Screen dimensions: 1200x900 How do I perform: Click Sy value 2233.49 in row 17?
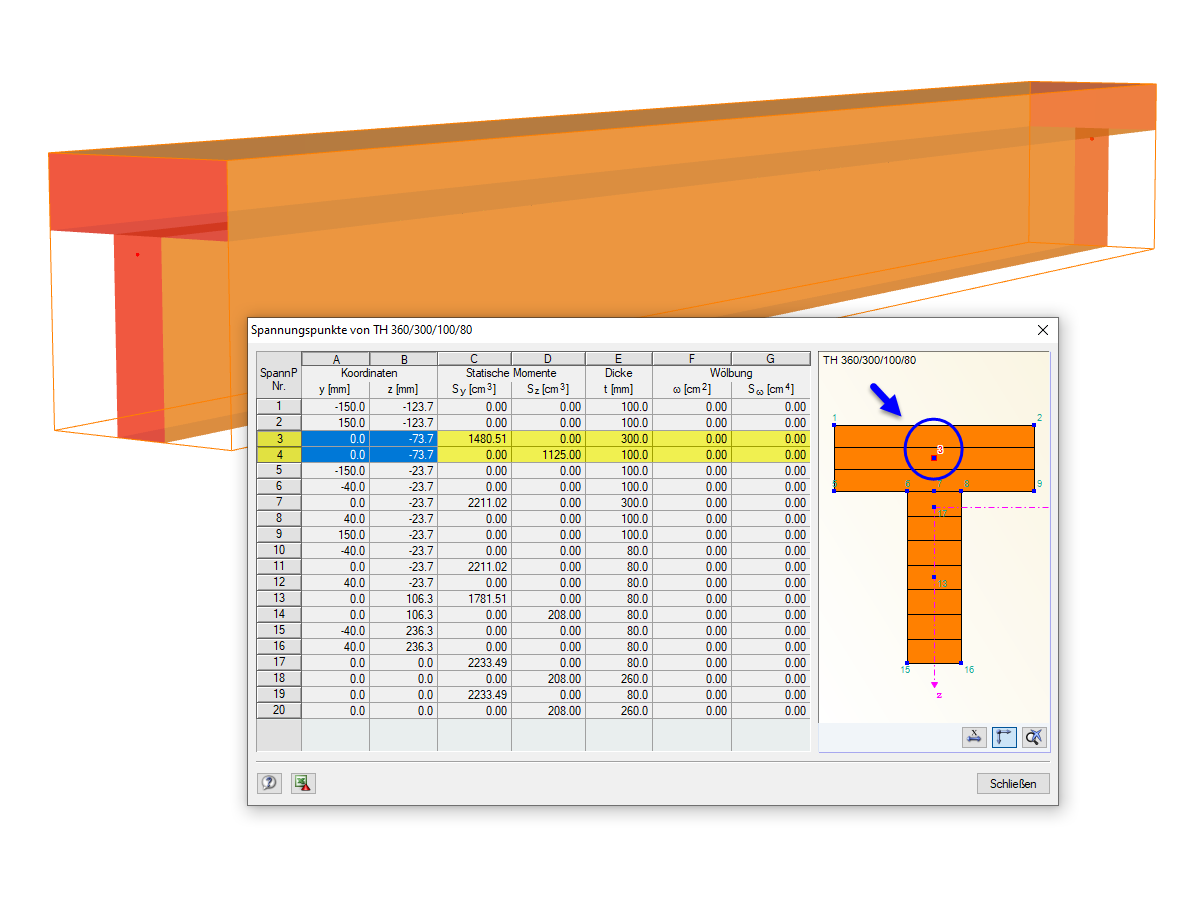tap(475, 663)
